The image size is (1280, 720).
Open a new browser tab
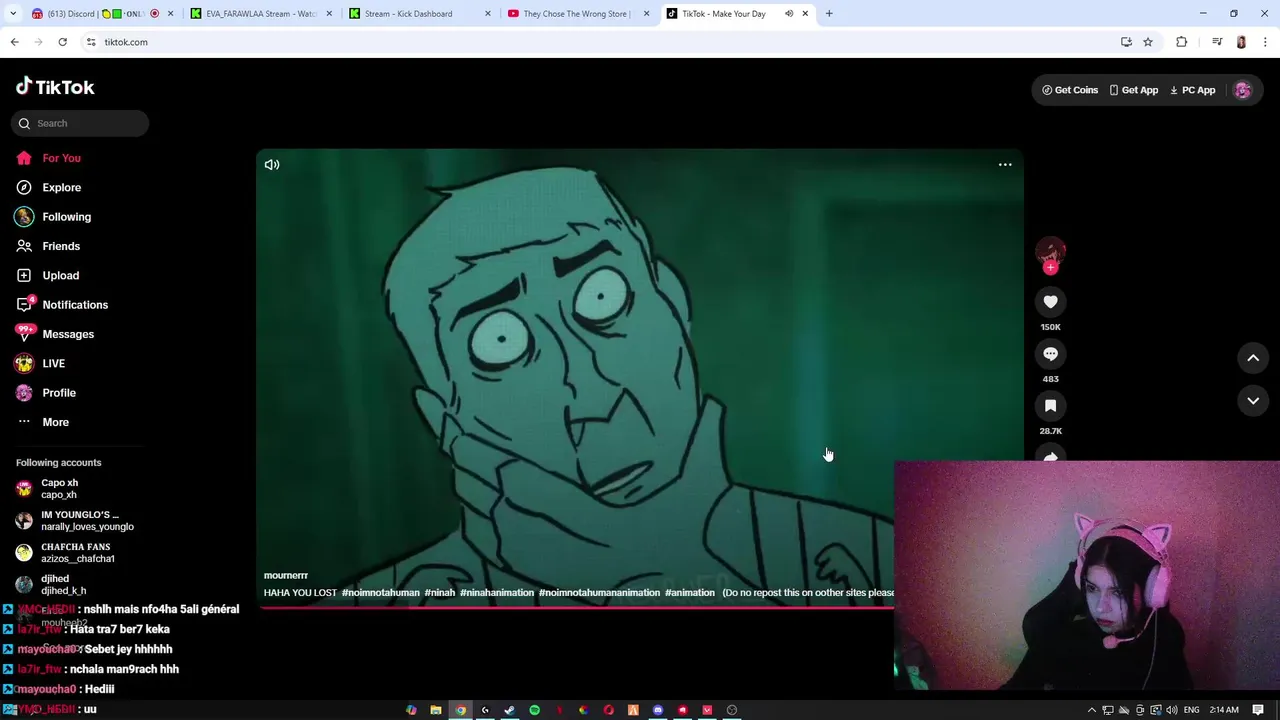click(x=829, y=14)
